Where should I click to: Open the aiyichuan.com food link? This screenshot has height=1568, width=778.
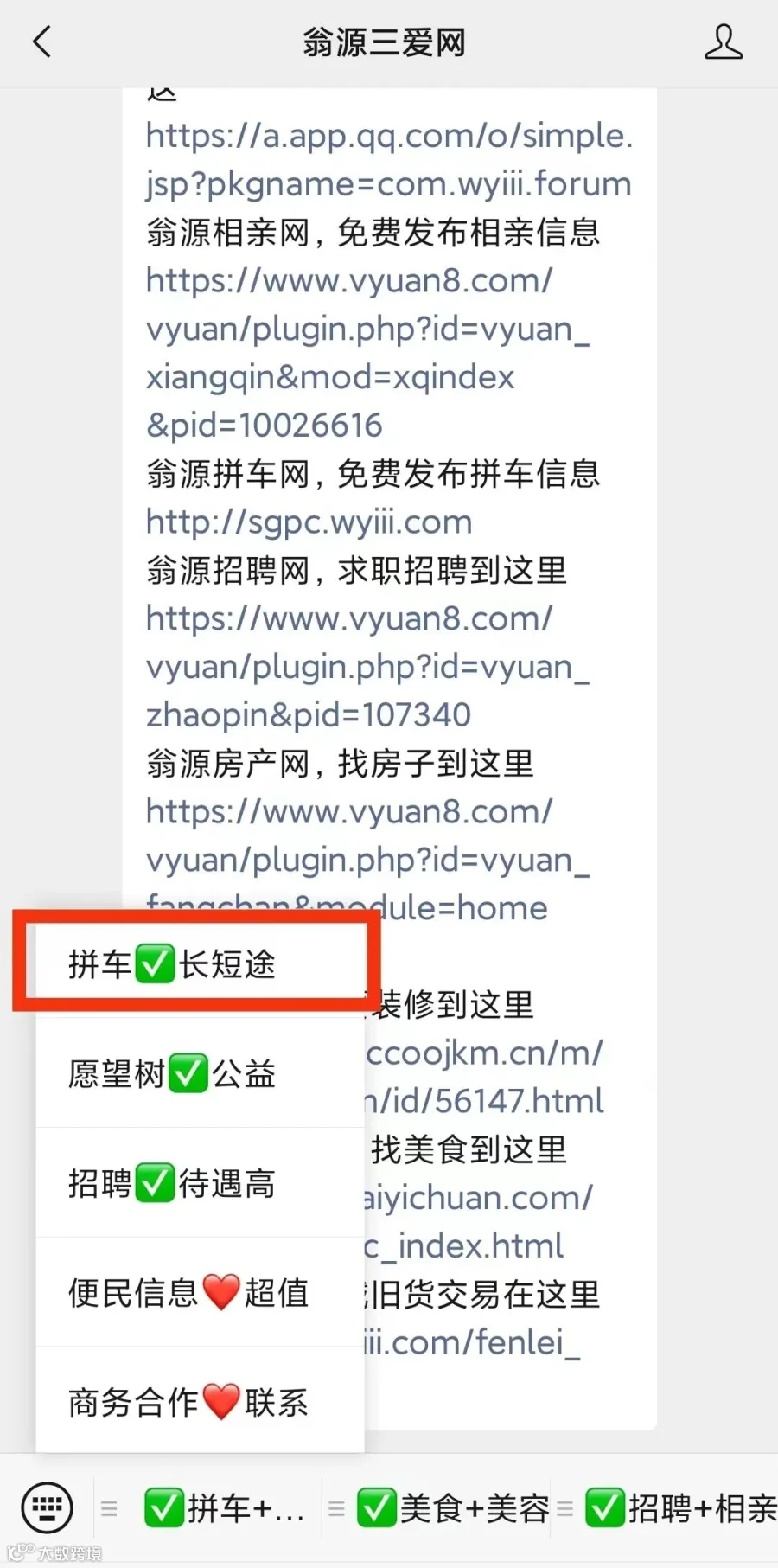478,1222
